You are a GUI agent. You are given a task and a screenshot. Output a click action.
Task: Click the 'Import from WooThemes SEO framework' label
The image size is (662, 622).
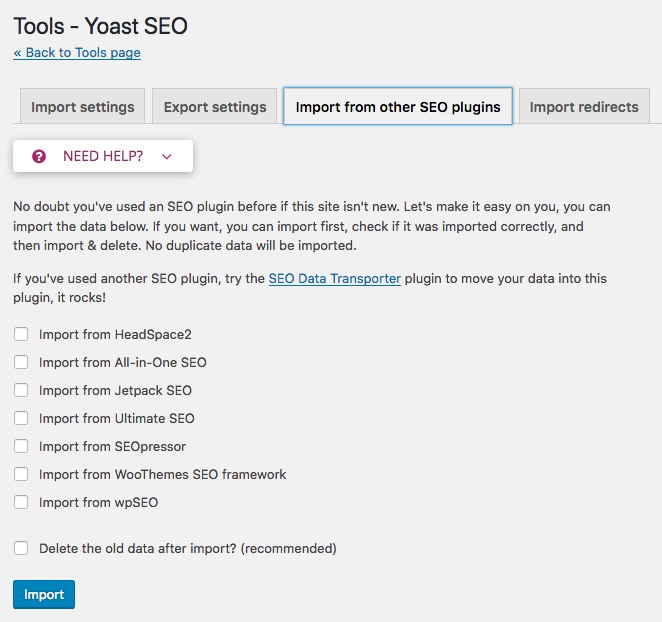click(163, 474)
